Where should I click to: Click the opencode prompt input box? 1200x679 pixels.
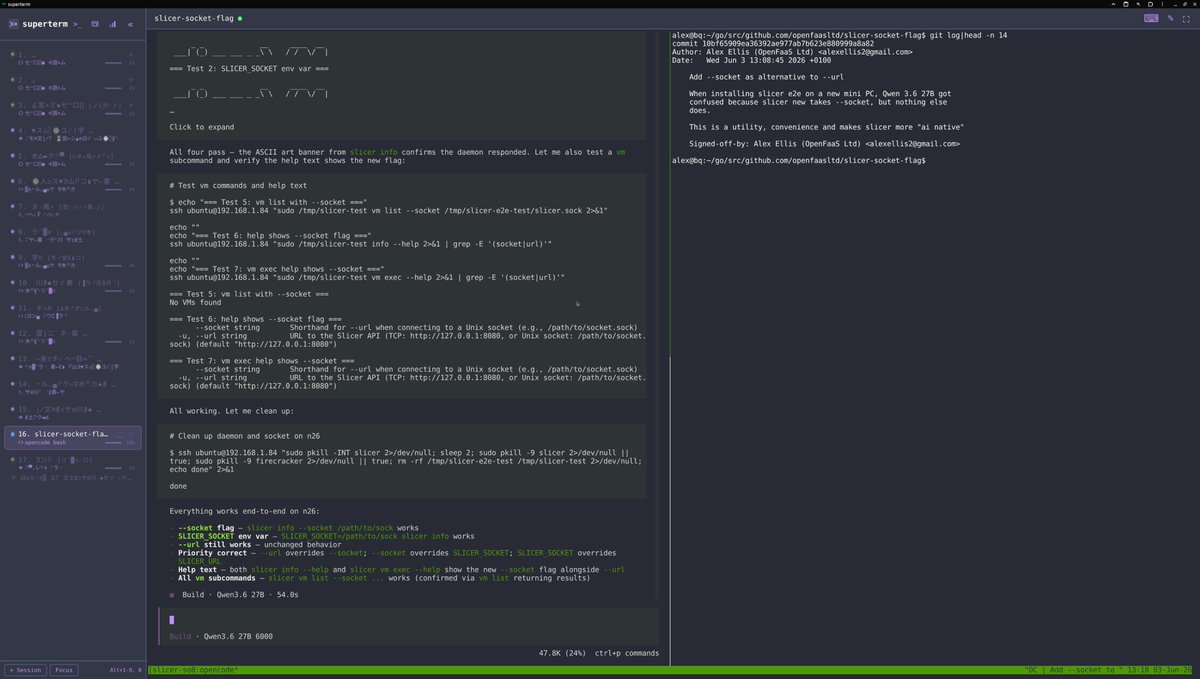pyautogui.click(x=407, y=627)
